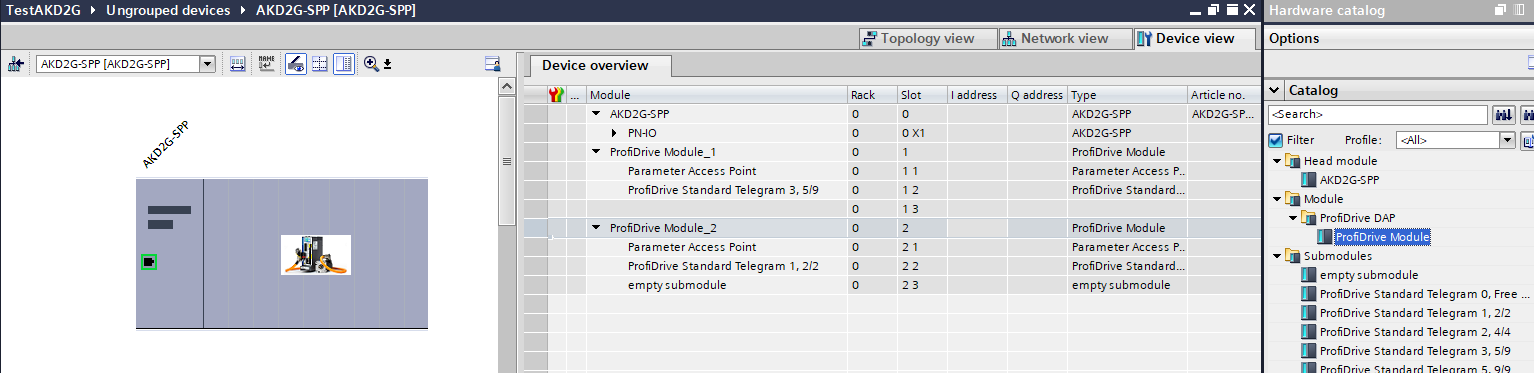The width and height of the screenshot is (1534, 373).
Task: Click the device NAME assign icon
Action: click(x=266, y=64)
